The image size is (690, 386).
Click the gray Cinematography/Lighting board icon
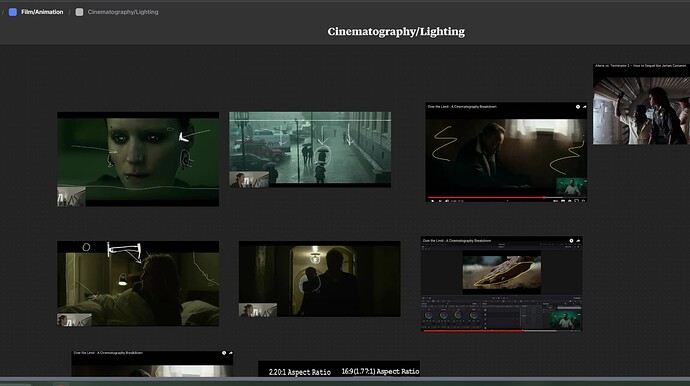pos(79,12)
